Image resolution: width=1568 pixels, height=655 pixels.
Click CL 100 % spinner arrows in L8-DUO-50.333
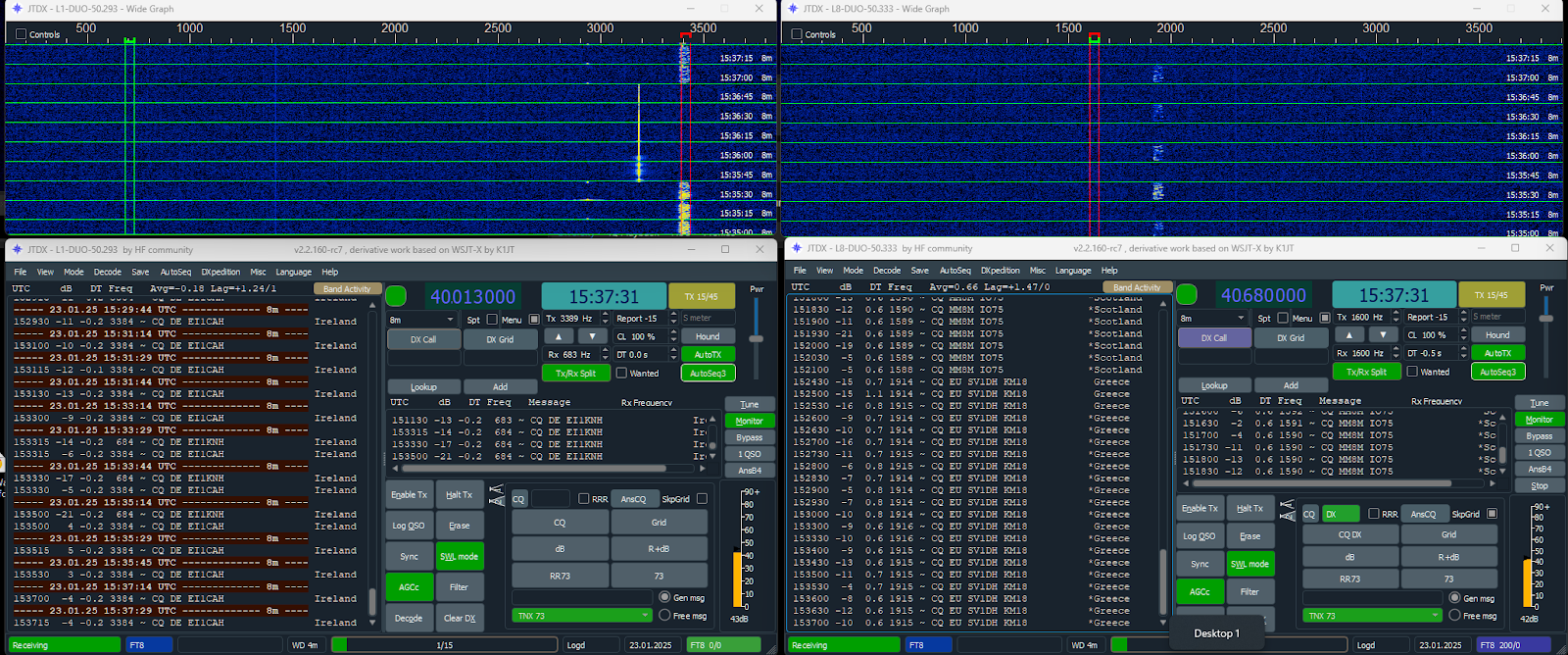coord(1464,335)
